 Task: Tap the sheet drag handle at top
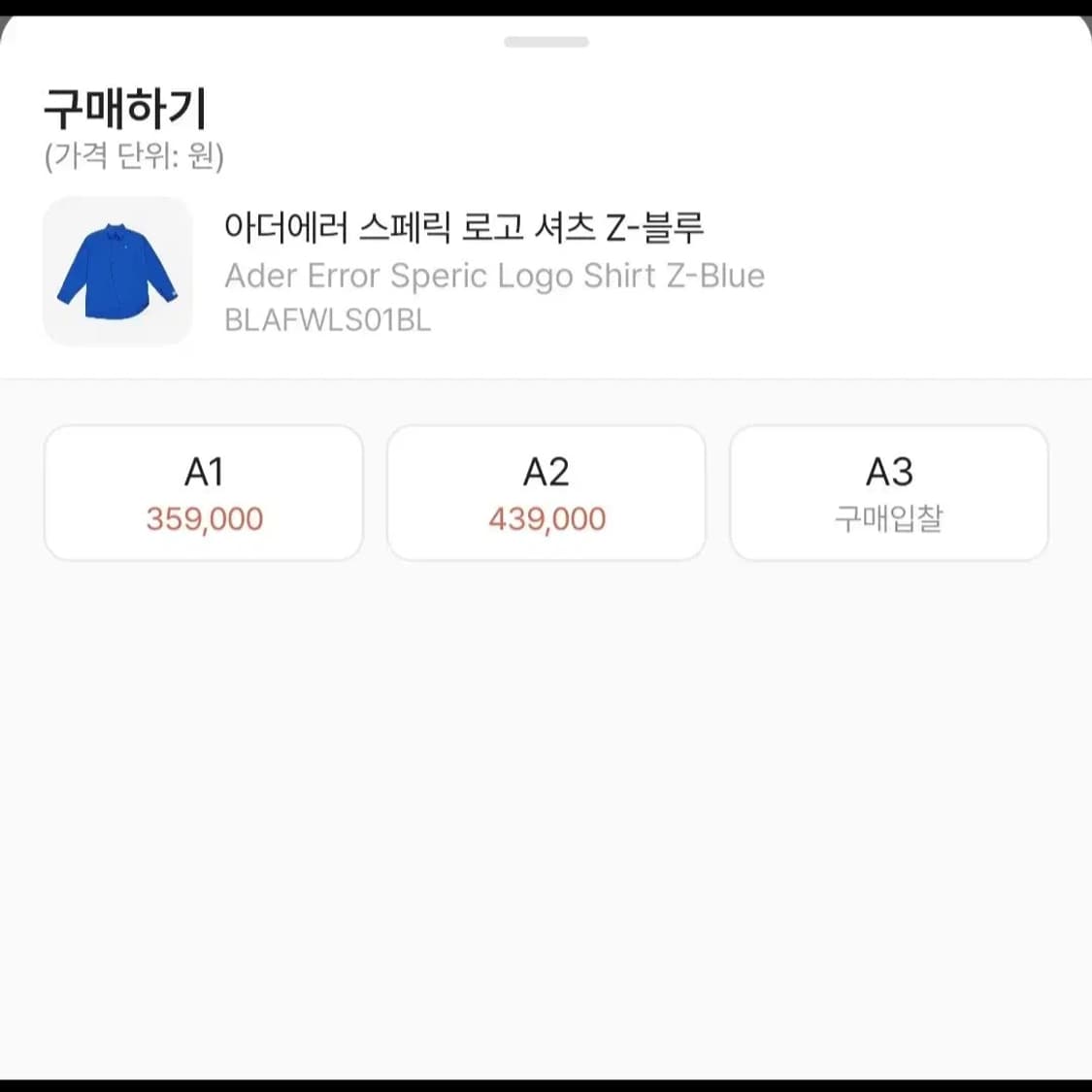[546, 42]
